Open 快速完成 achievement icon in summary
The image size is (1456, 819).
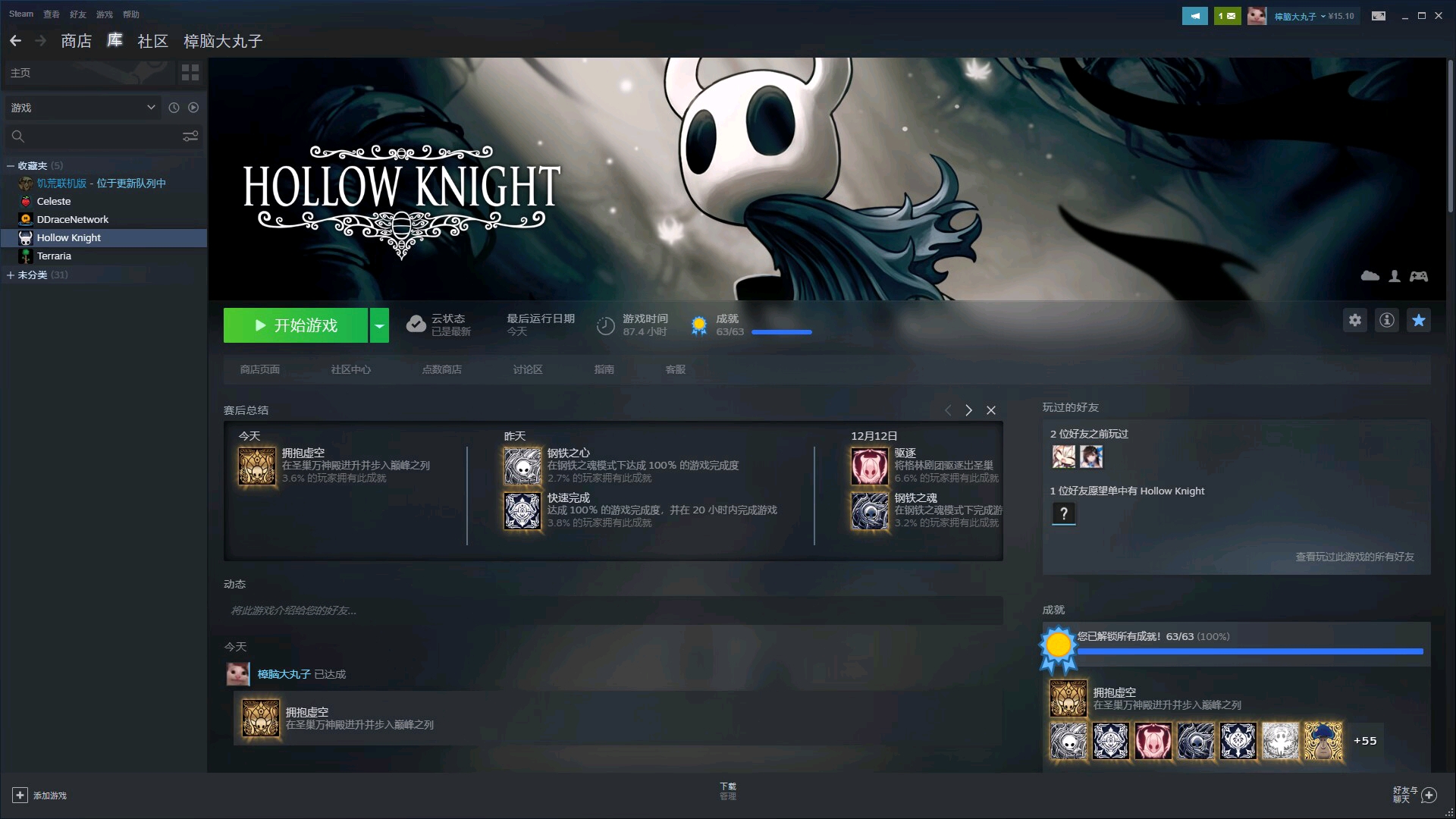click(x=522, y=510)
